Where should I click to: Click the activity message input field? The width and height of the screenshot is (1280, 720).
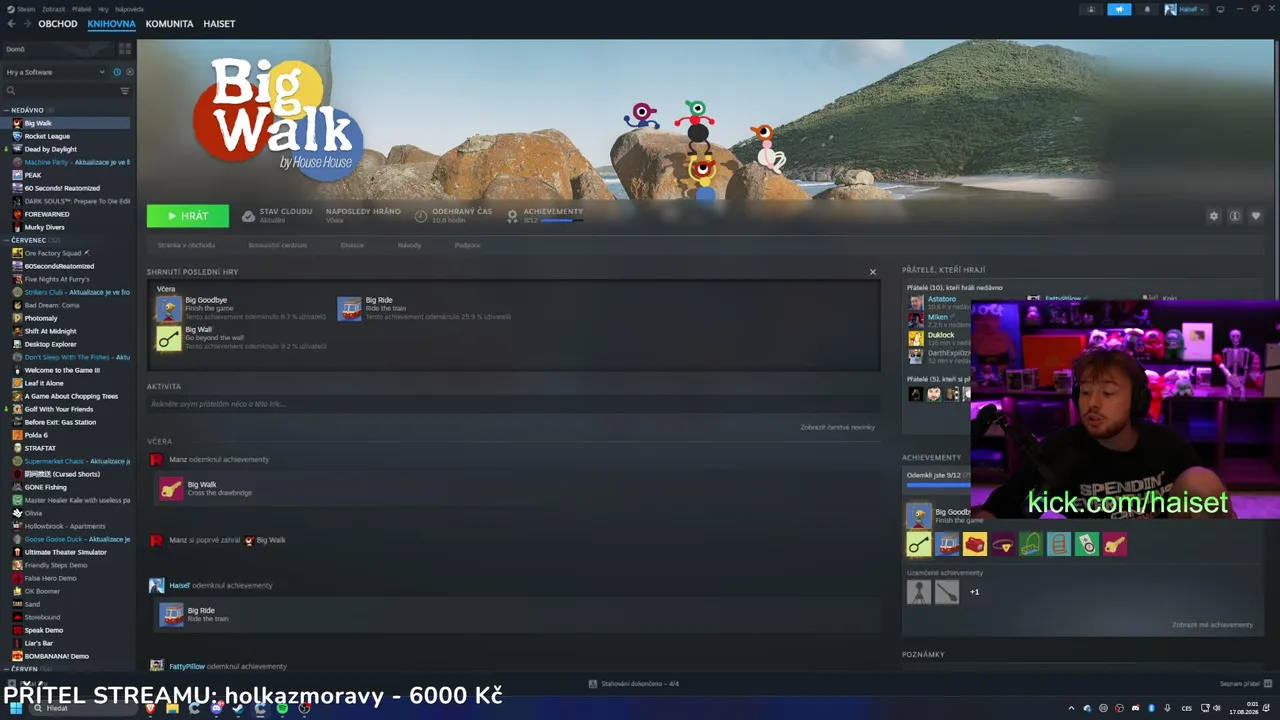click(513, 404)
